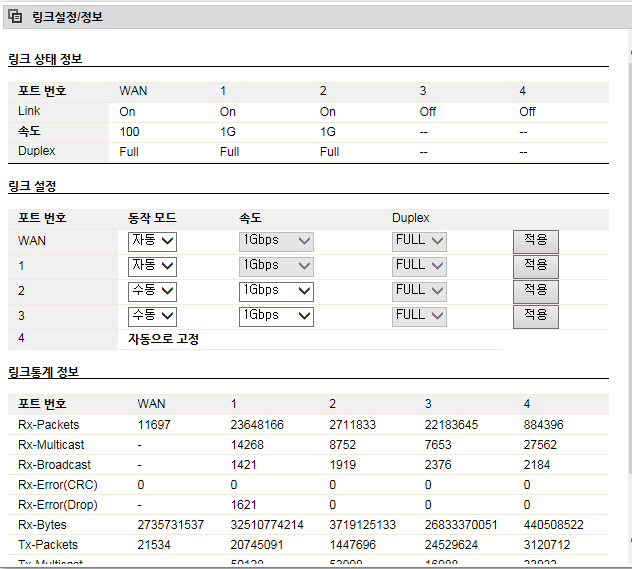Click 적용 button for port 2
The image size is (632, 569).
(536, 292)
